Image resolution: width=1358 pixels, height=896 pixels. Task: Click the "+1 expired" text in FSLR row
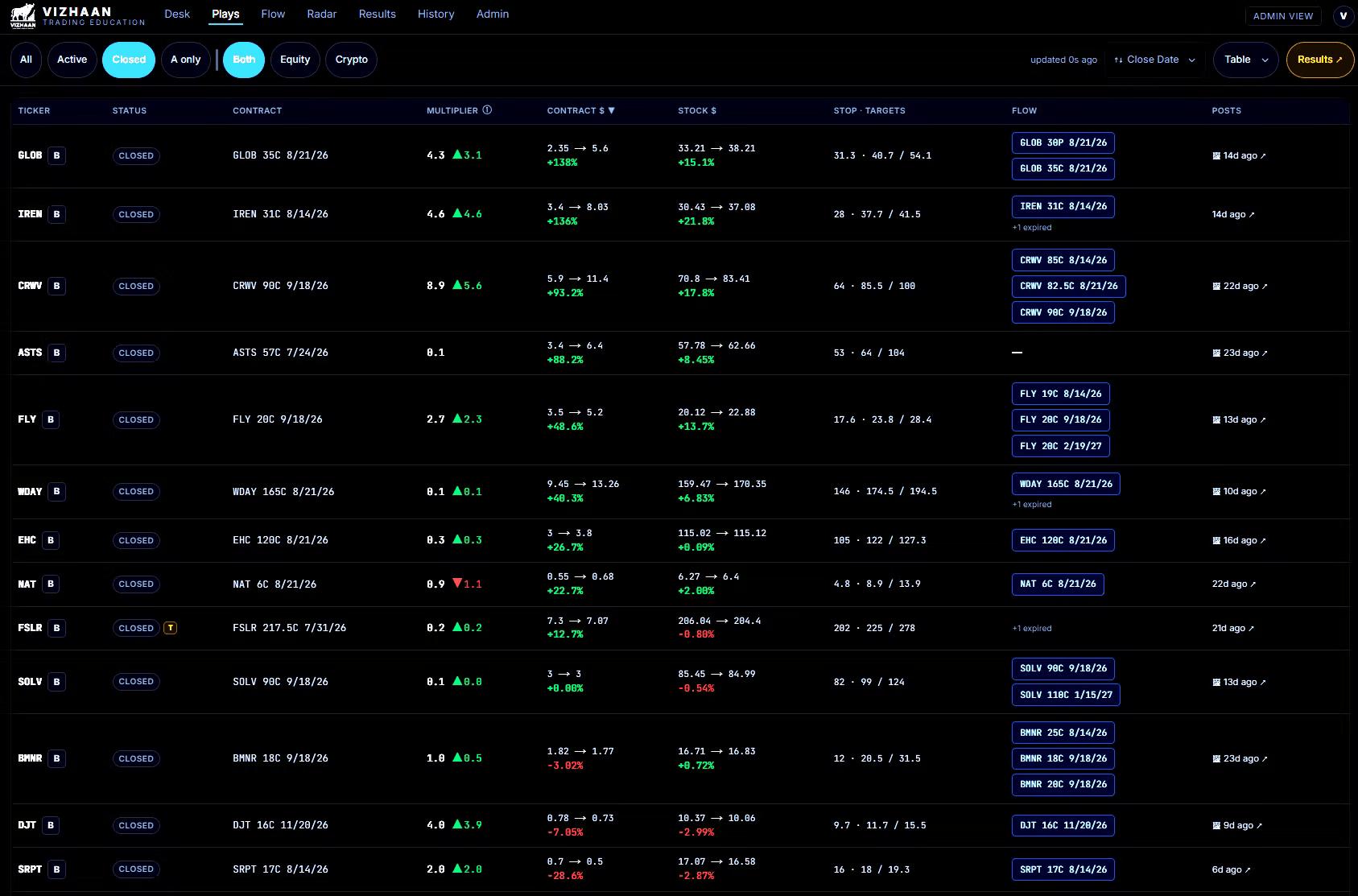tap(1032, 628)
